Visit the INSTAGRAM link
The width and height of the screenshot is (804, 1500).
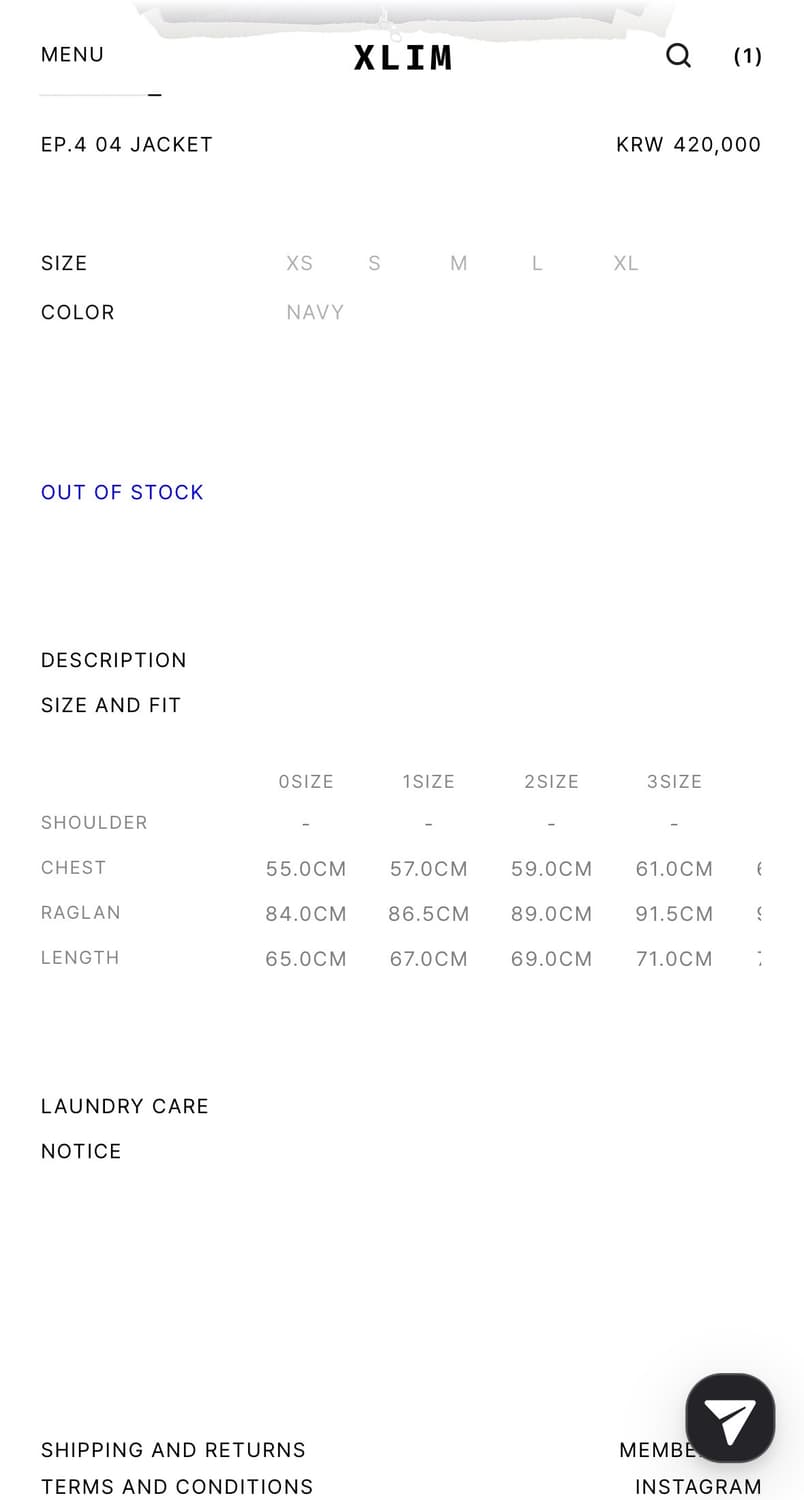[698, 1487]
